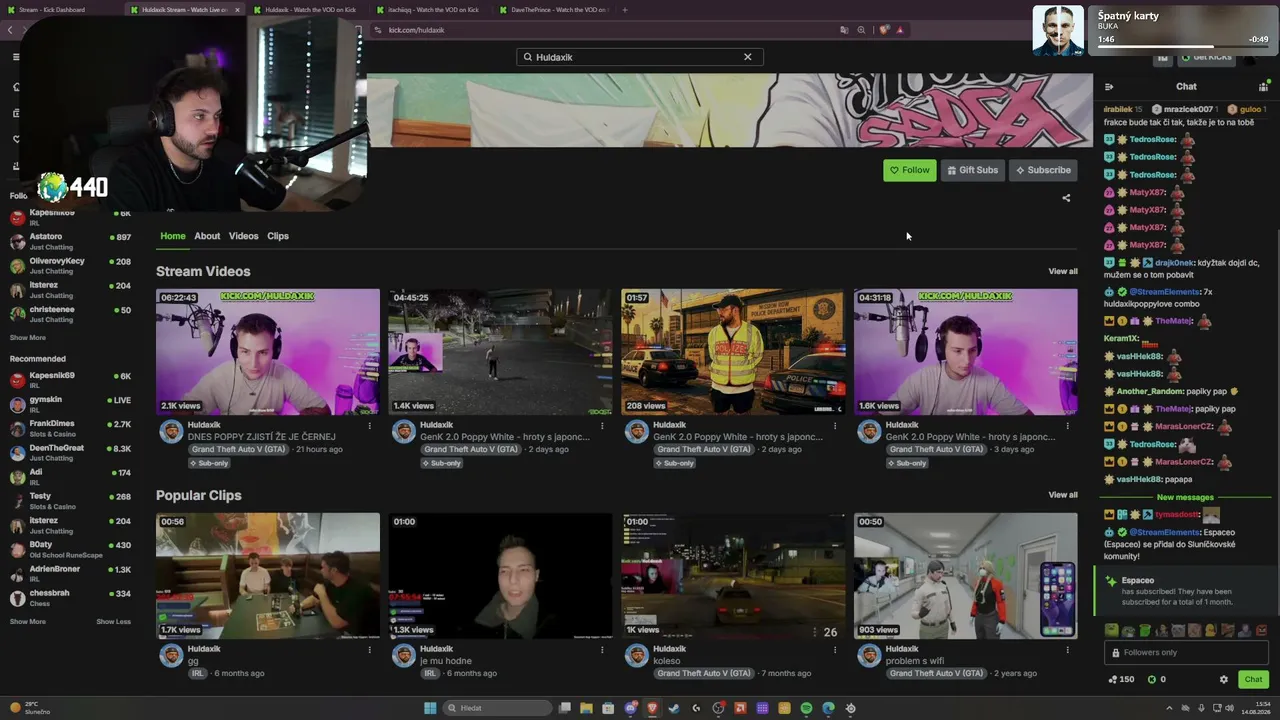Play the 'gg' popular clip

coord(268,576)
